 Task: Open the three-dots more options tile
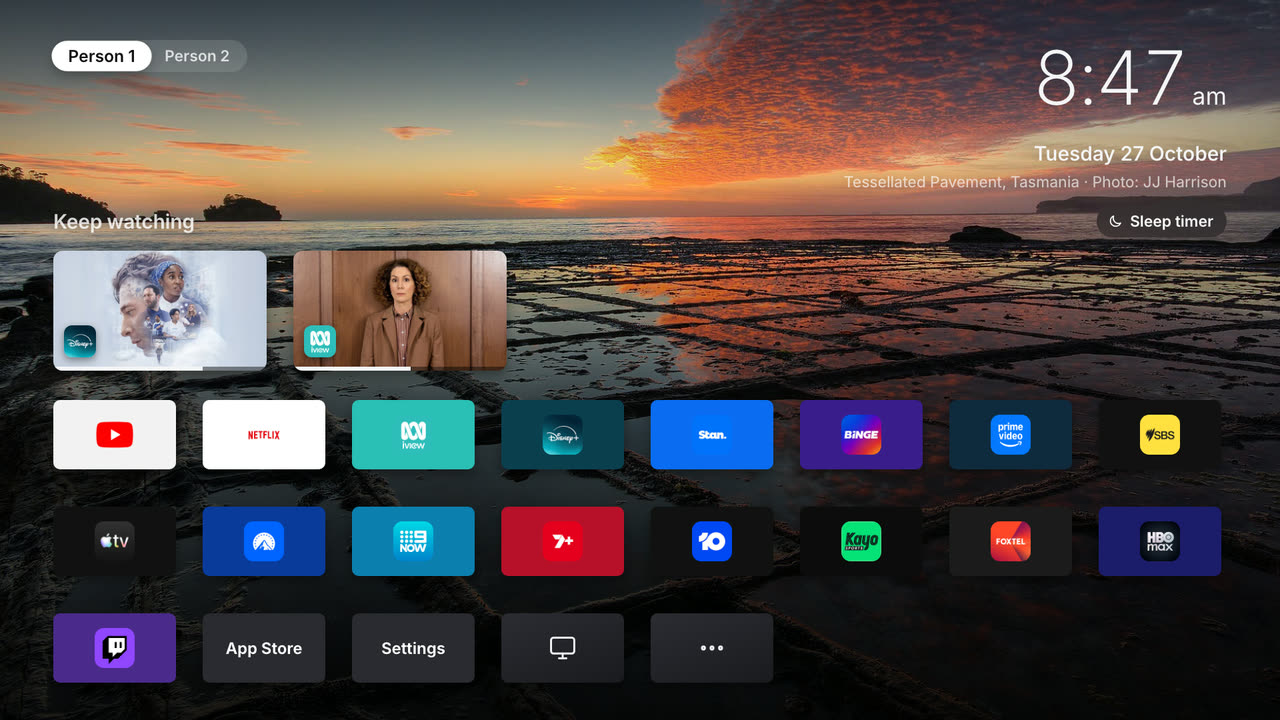click(x=712, y=648)
